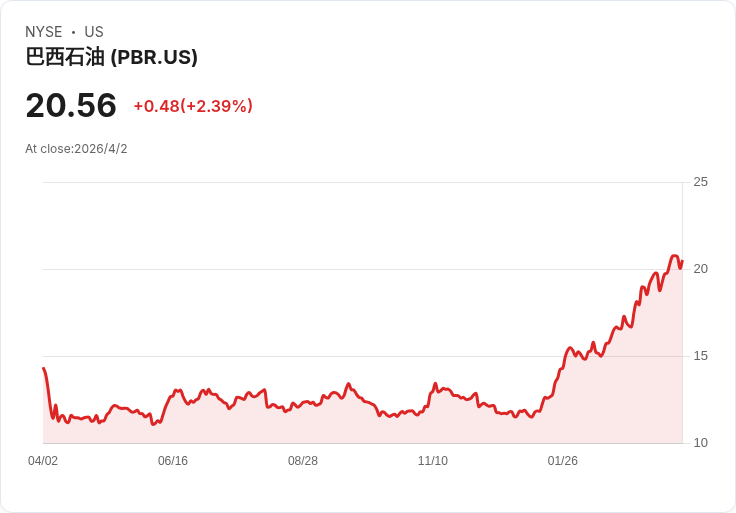Select the 08/28 date on the x-axis
736x513 pixels.
click(303, 461)
